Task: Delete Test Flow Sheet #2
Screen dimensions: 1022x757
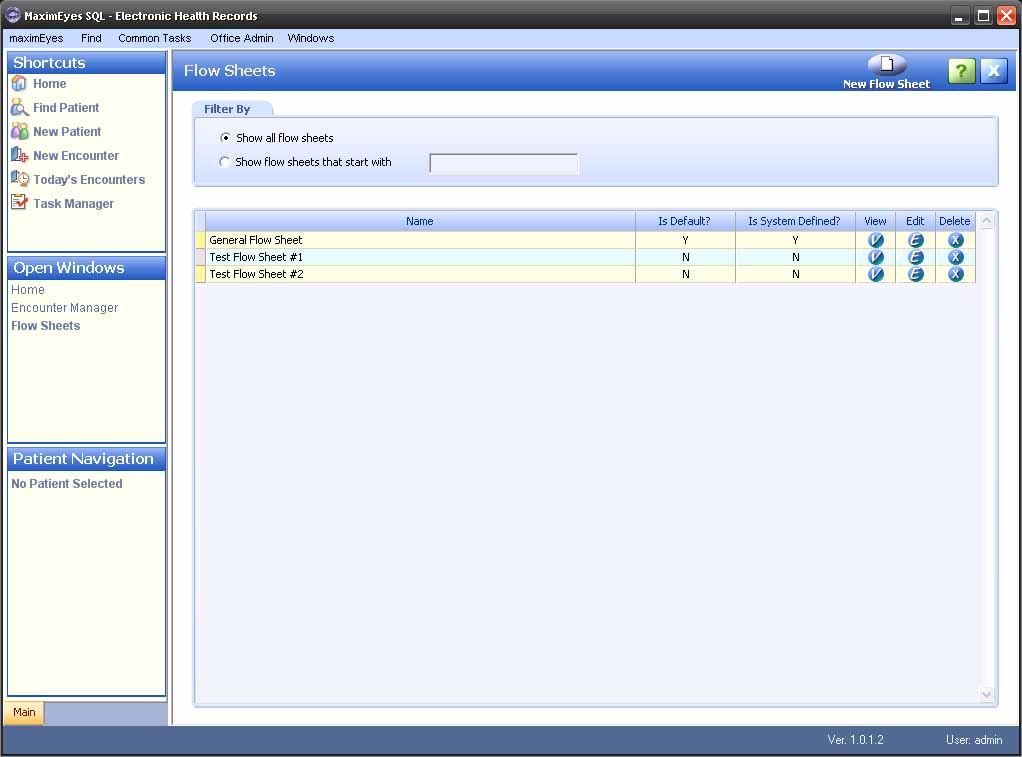Action: tap(956, 274)
